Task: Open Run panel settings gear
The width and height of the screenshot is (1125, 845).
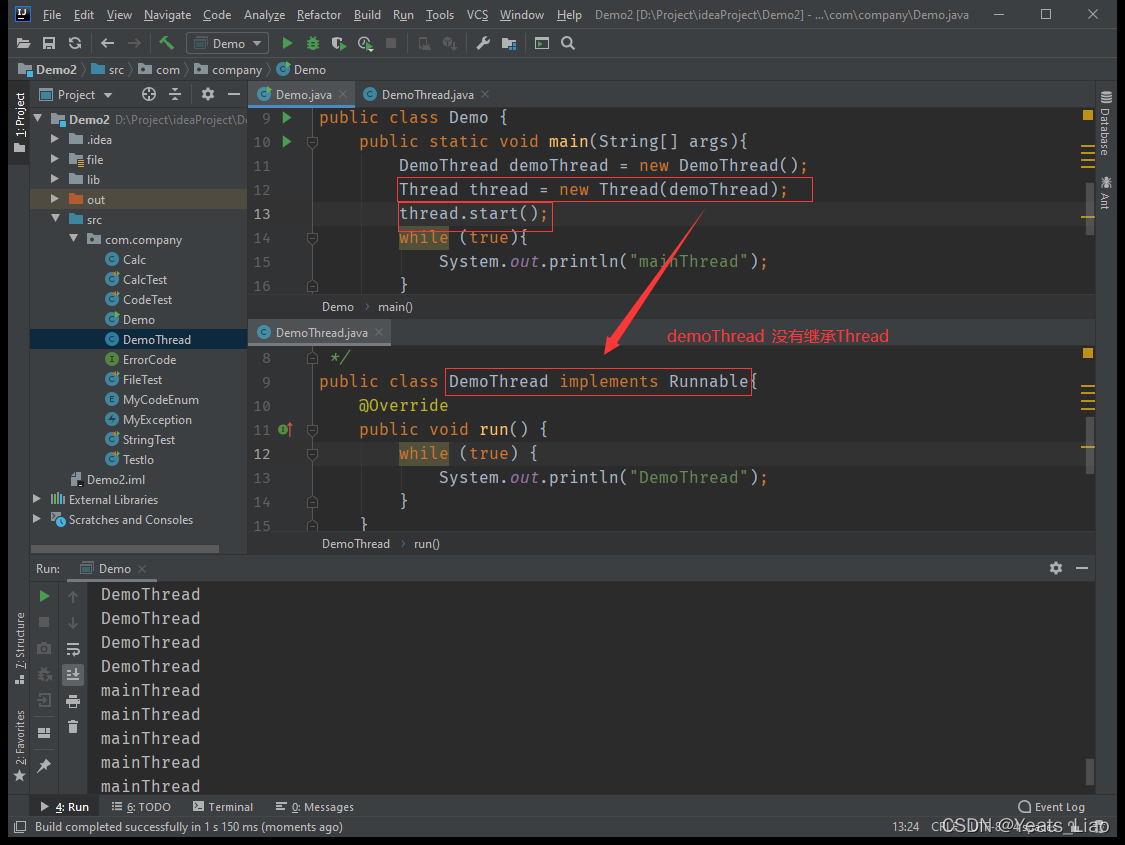Action: pyautogui.click(x=1055, y=568)
